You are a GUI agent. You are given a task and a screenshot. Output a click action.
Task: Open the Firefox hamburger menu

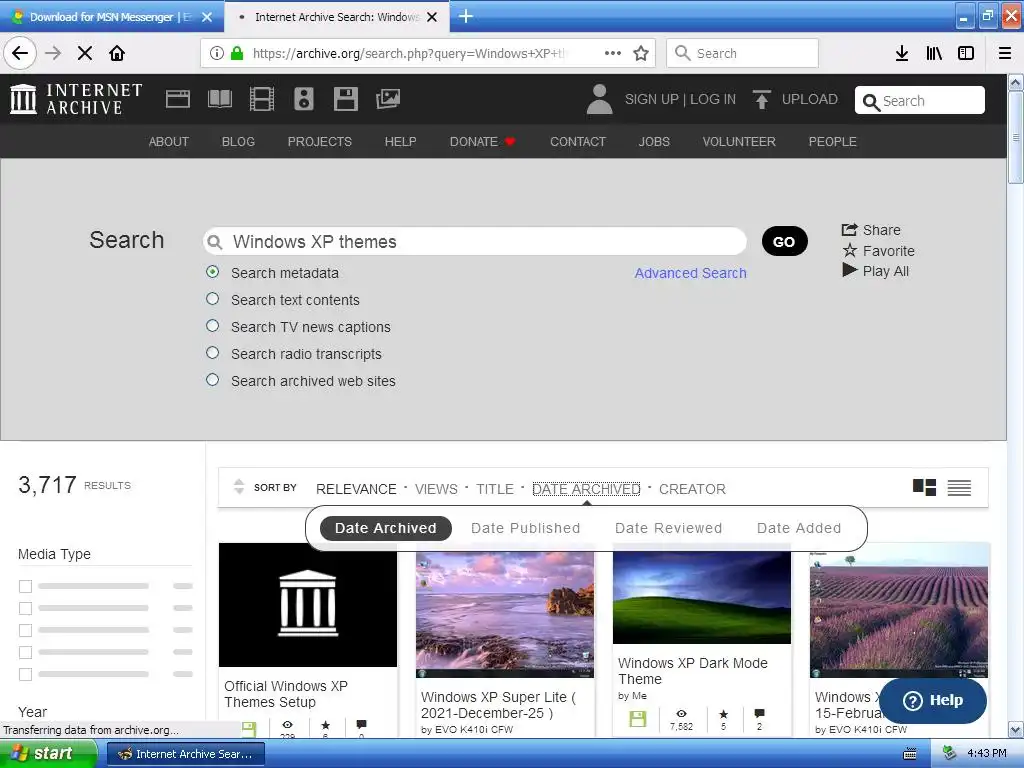pyautogui.click(x=1005, y=53)
